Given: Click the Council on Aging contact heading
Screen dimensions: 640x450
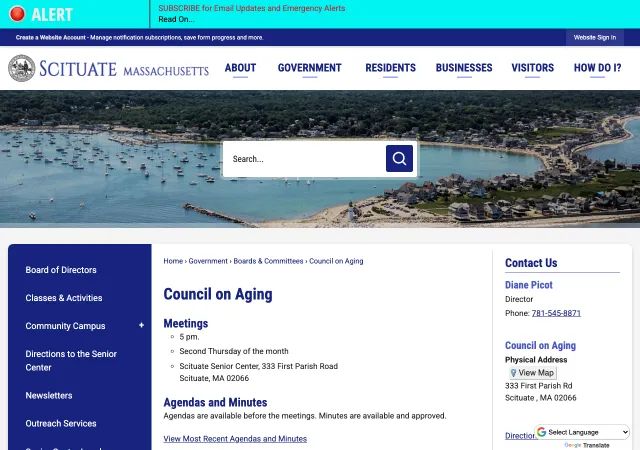Looking at the screenshot, I should coord(540,345).
